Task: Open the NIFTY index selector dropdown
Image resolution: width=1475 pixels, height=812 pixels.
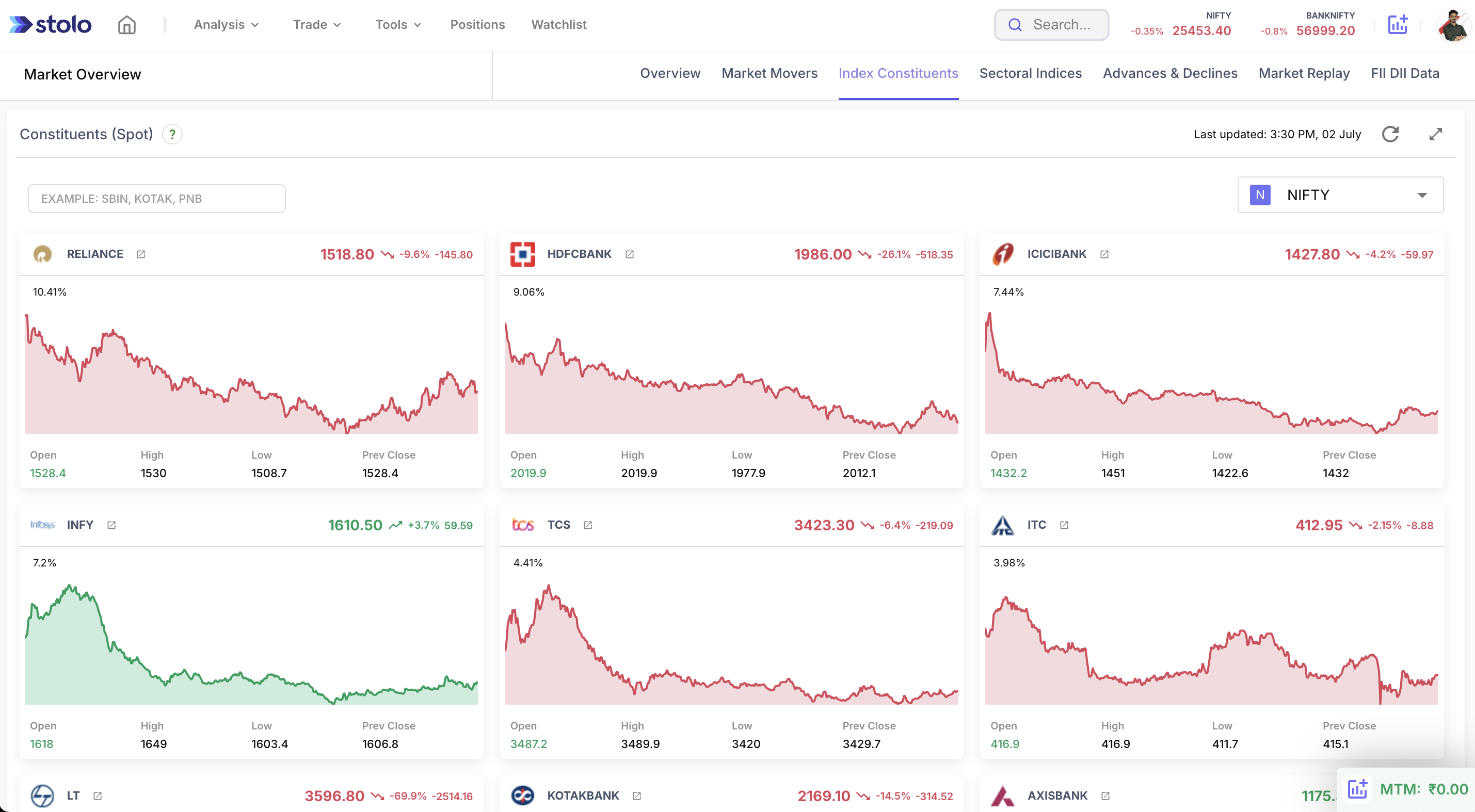Action: point(1340,195)
